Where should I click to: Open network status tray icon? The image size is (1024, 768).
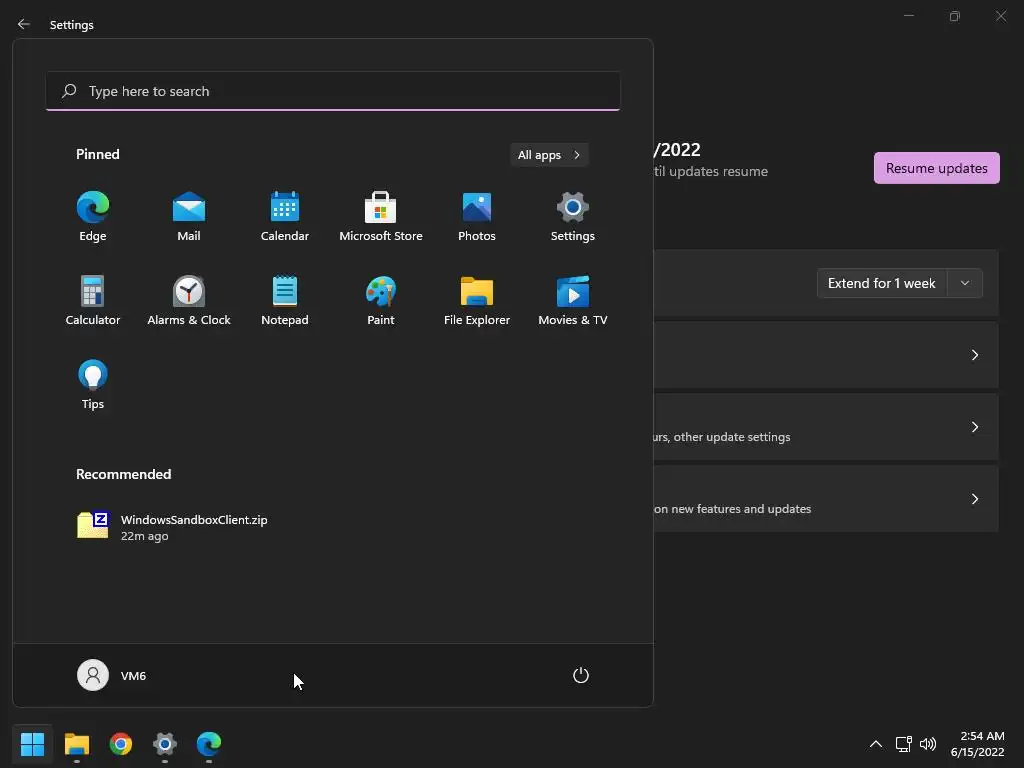903,744
